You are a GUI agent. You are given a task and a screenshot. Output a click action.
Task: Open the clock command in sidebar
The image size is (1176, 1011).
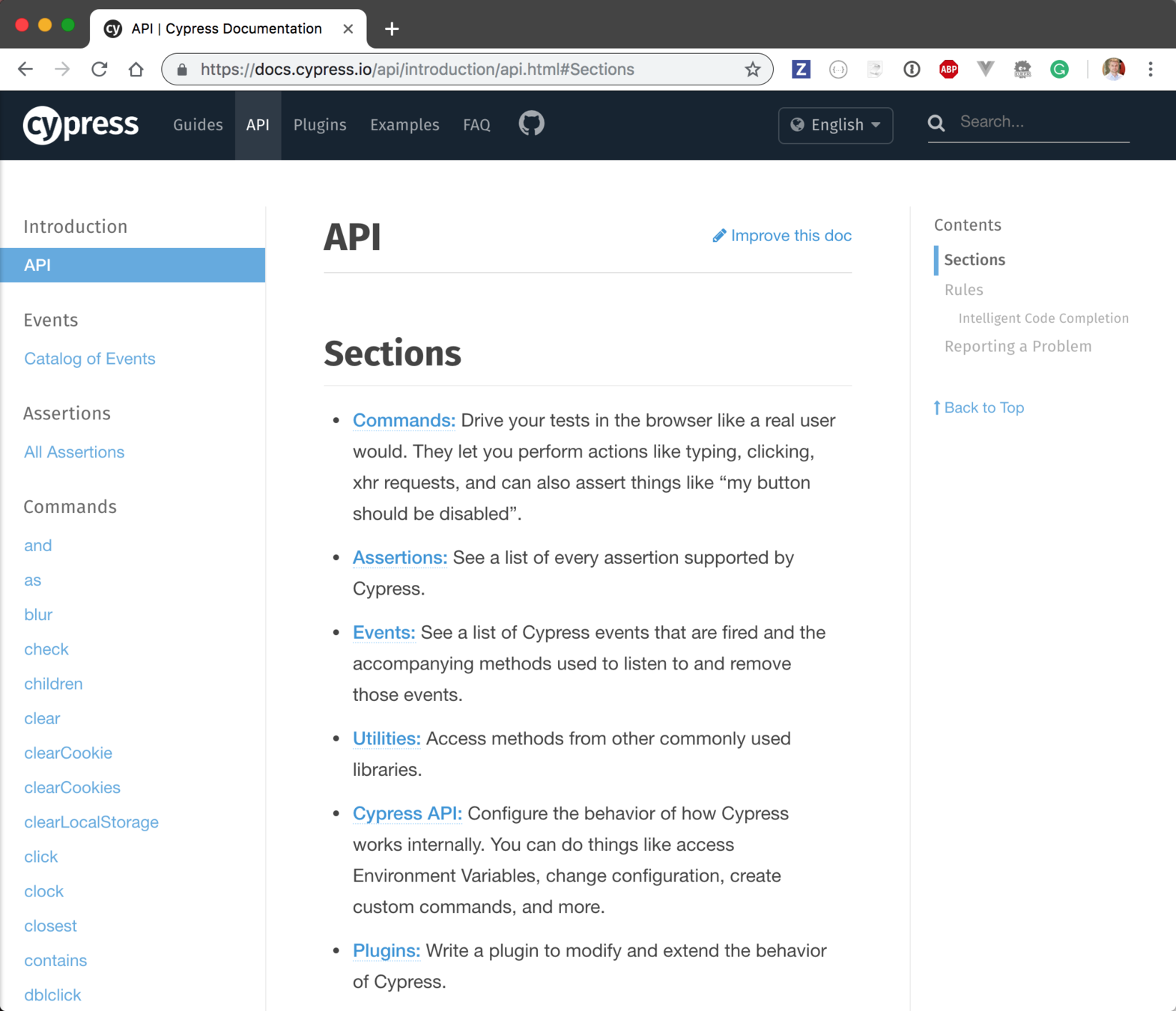(43, 891)
